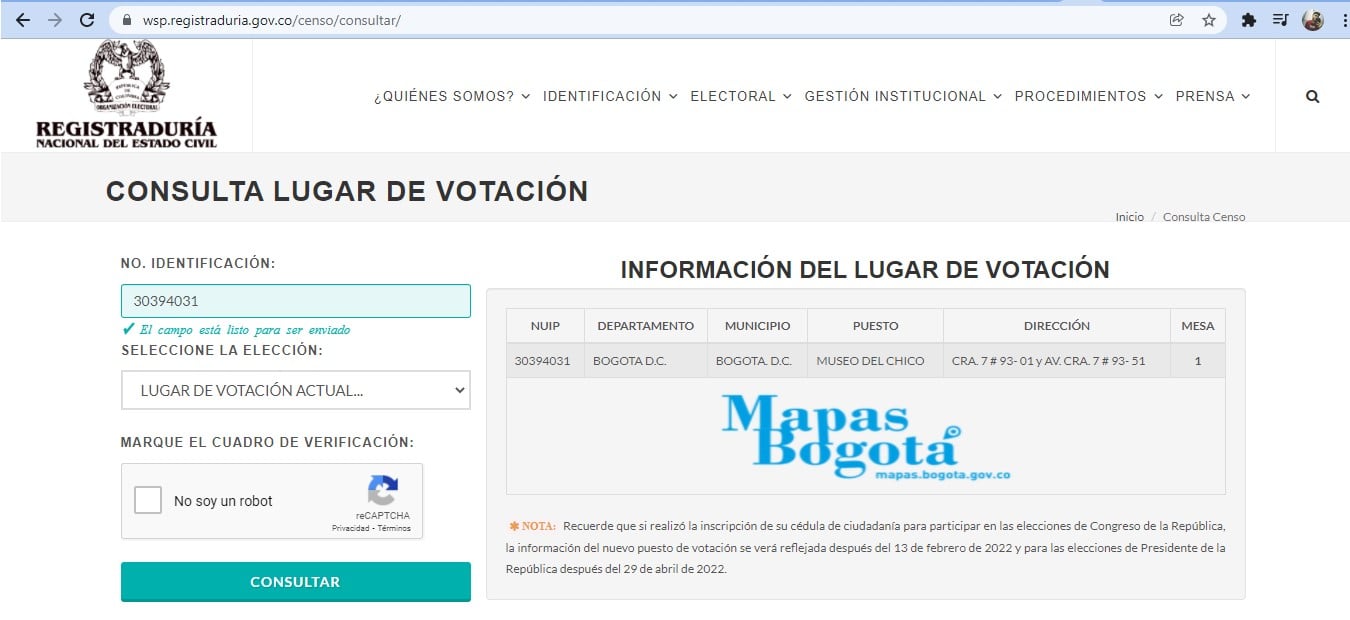Reload the page with the refresh icon
Screen dimensions: 1350x620
[x=87, y=20]
